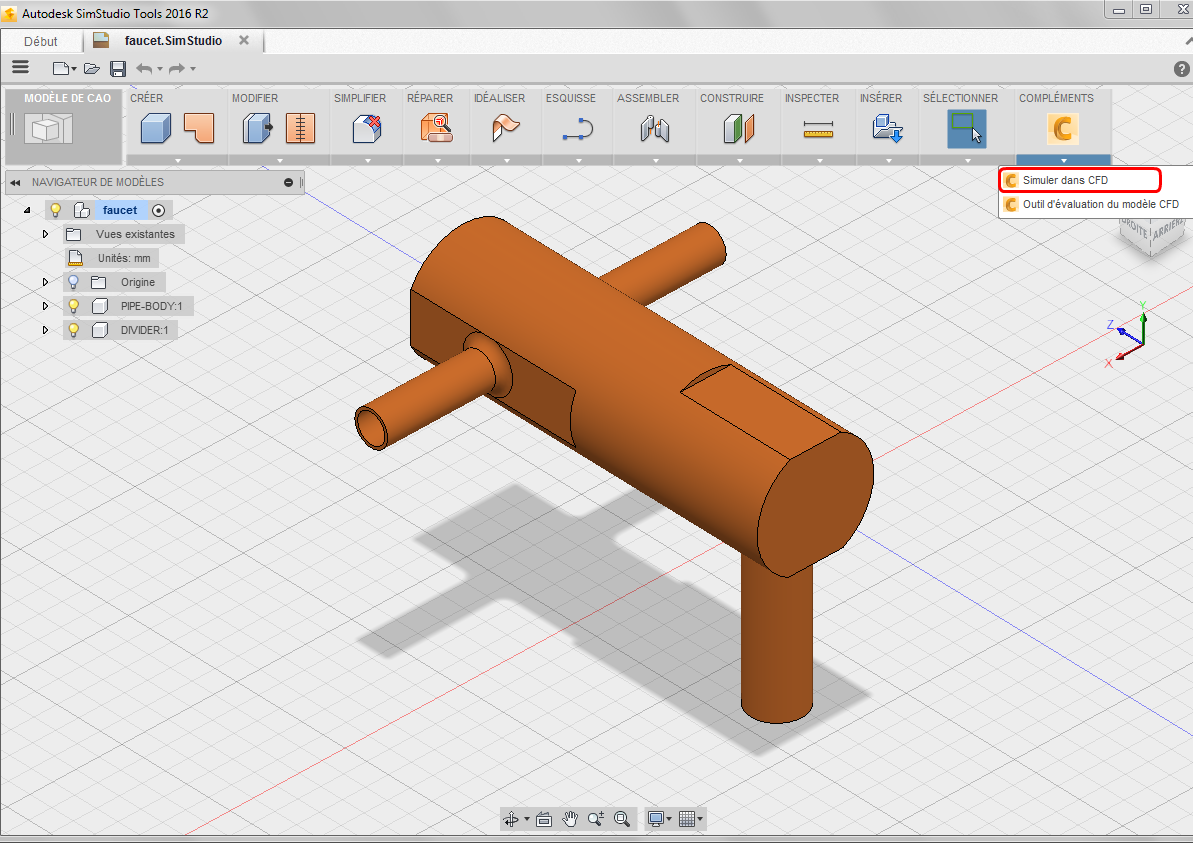Switch to the faucet.SimStudio tab
The image size is (1193, 843).
pyautogui.click(x=173, y=40)
